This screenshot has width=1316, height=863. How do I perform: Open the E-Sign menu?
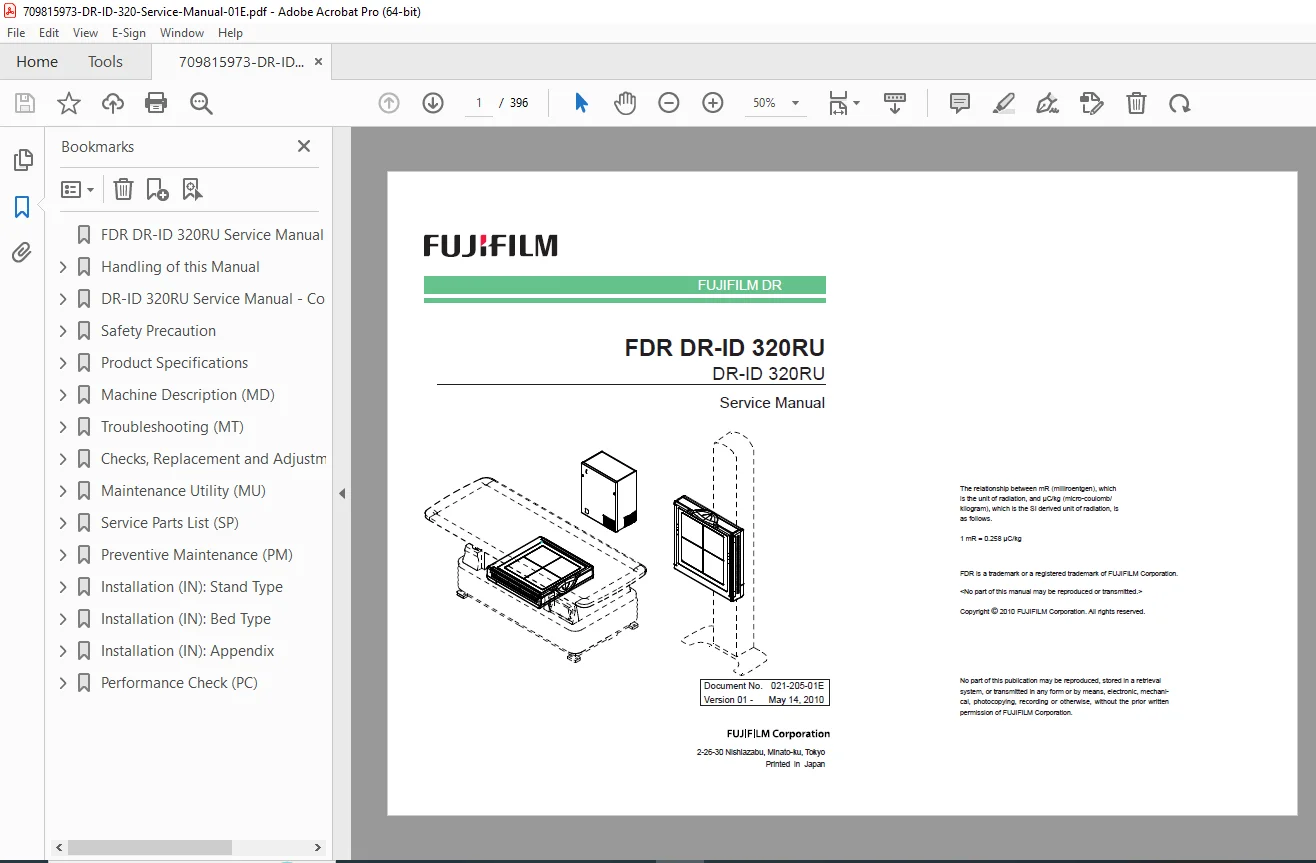click(129, 33)
